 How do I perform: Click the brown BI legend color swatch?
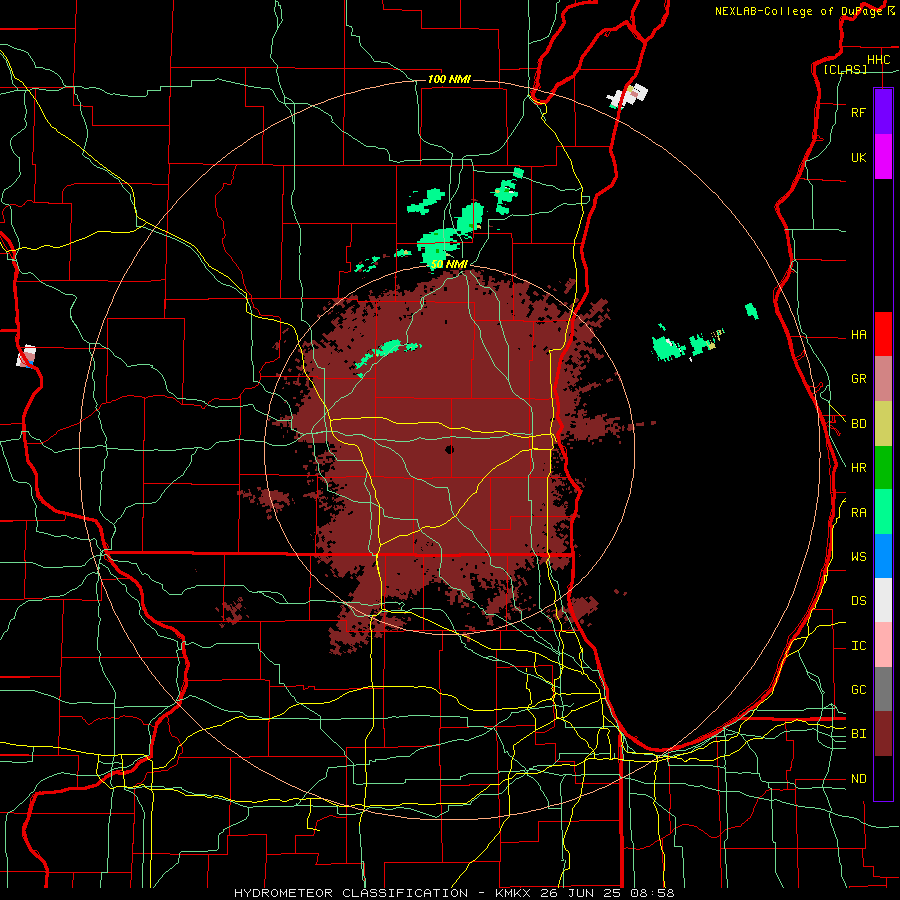pyautogui.click(x=883, y=734)
